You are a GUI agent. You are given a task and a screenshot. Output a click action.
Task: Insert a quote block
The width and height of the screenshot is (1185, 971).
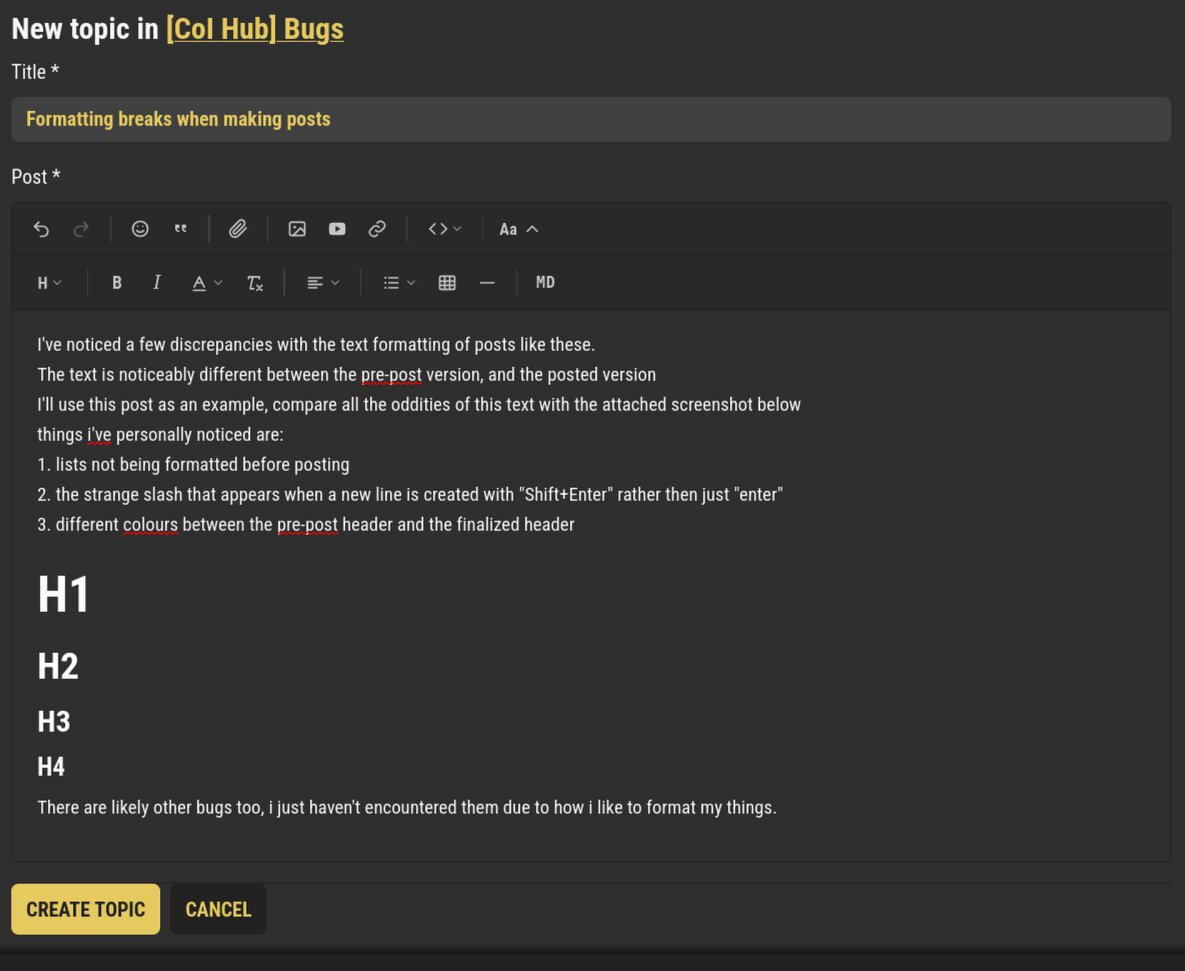180,229
